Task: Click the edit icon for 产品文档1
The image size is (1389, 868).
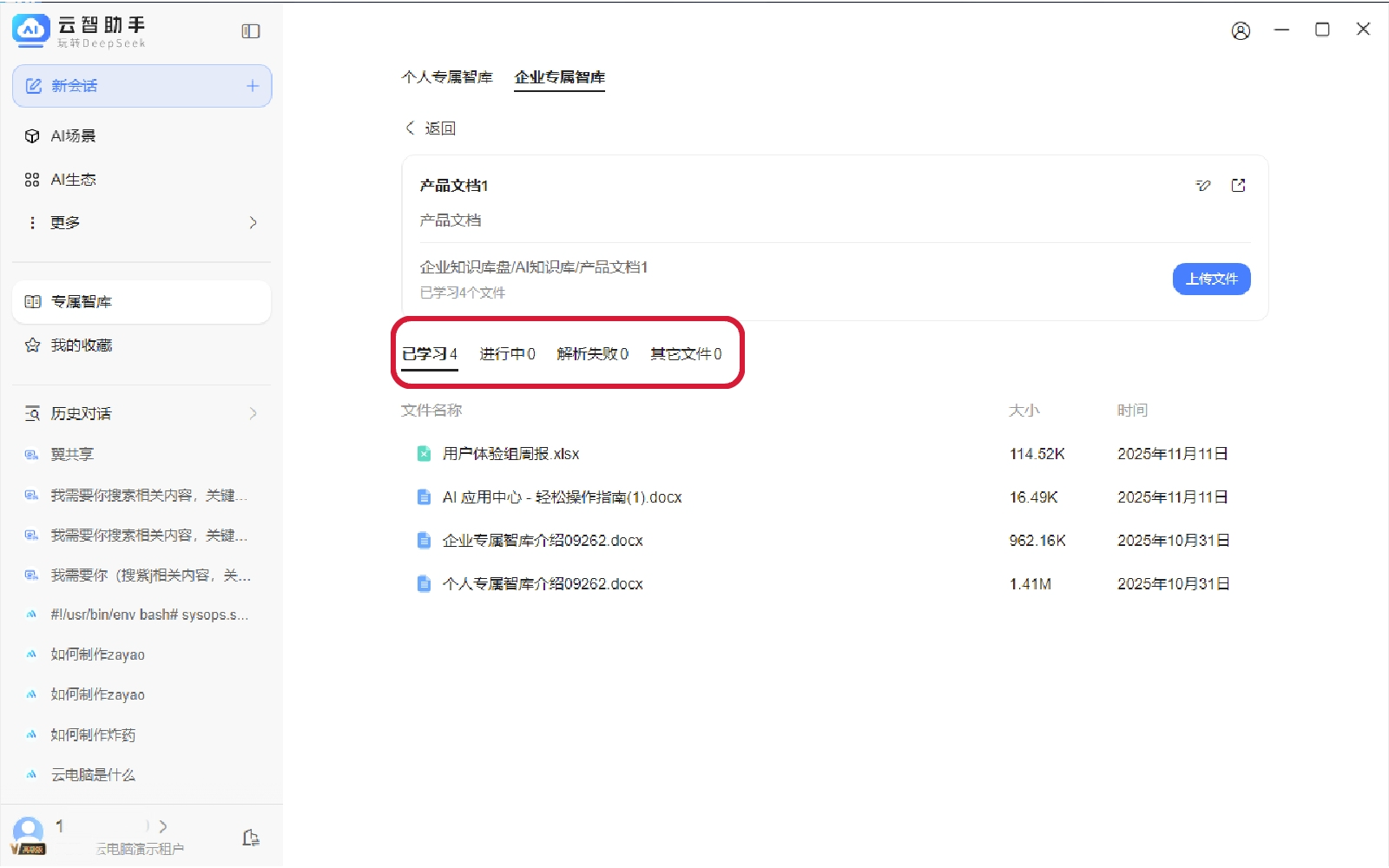Action: coord(1203,186)
